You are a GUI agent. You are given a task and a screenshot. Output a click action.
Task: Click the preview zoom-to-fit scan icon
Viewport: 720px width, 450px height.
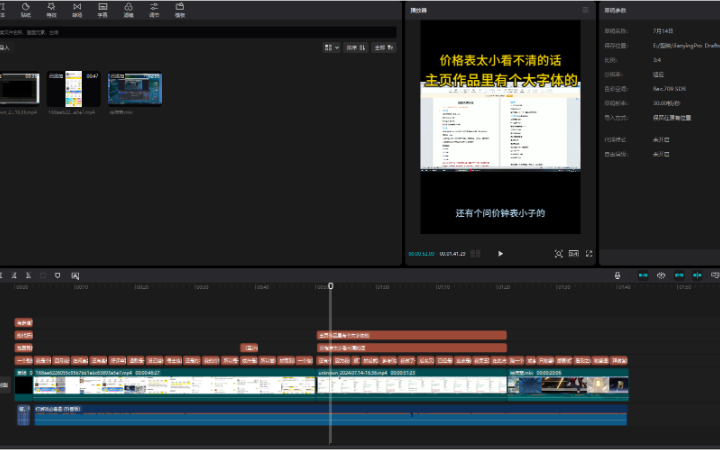tap(558, 253)
